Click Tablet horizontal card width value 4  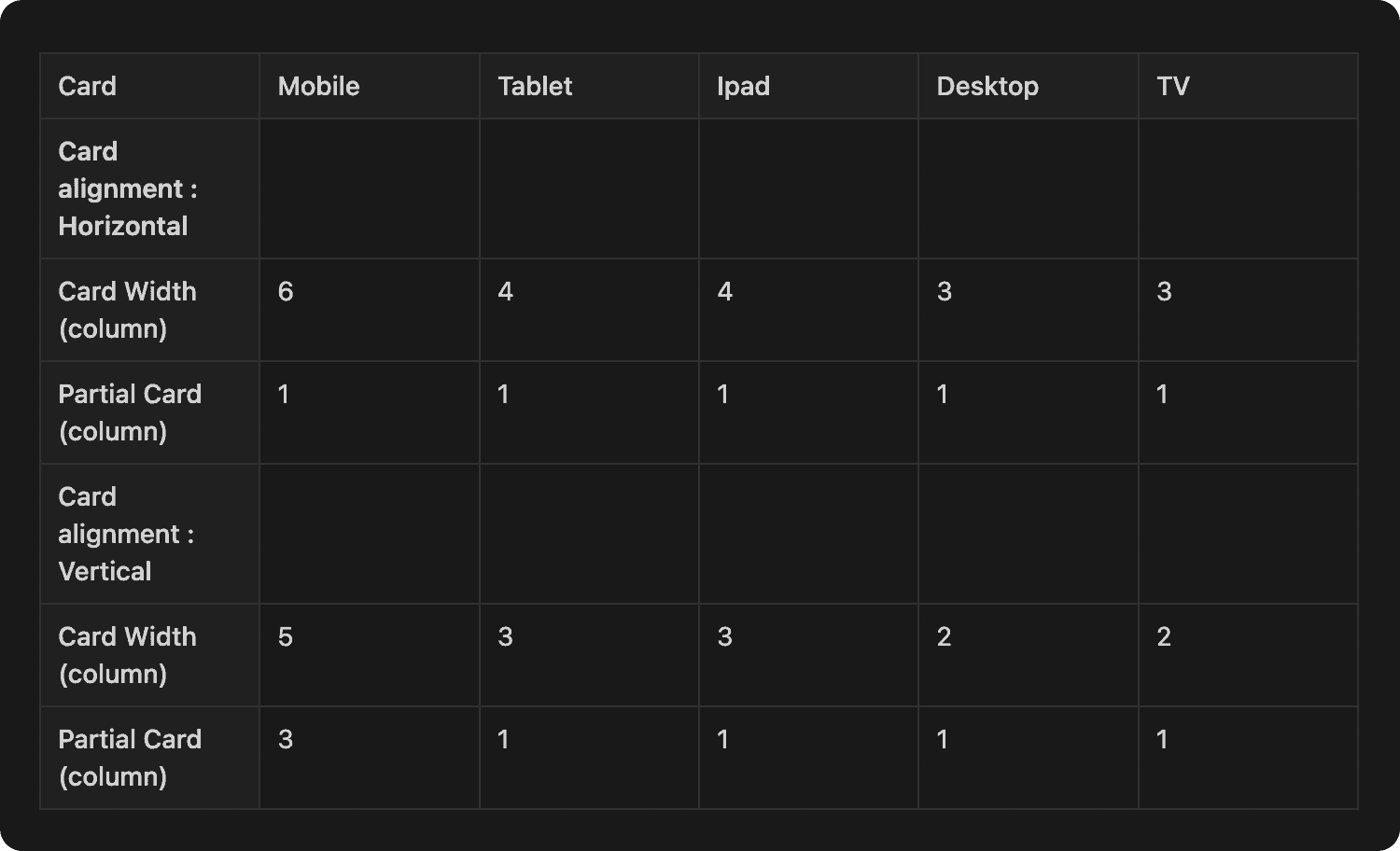point(505,291)
